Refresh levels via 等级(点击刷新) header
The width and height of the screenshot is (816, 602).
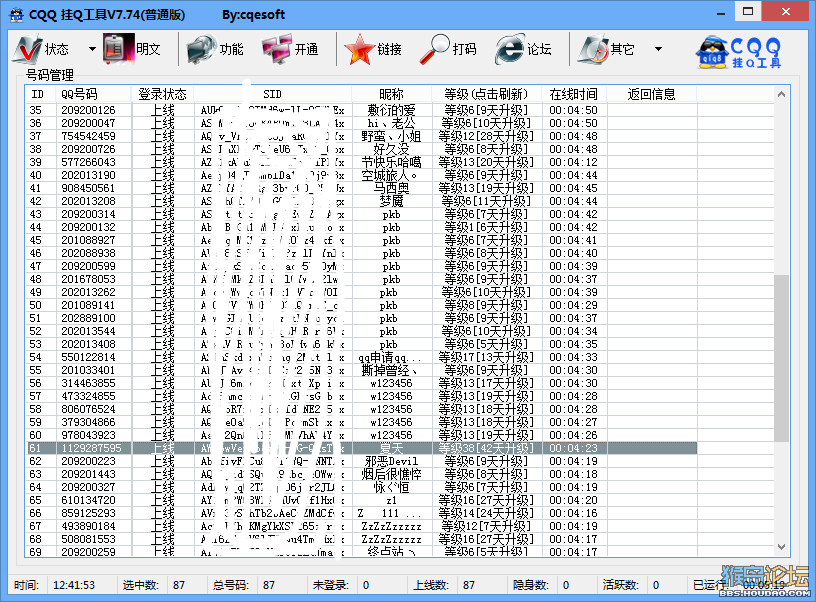[x=486, y=94]
